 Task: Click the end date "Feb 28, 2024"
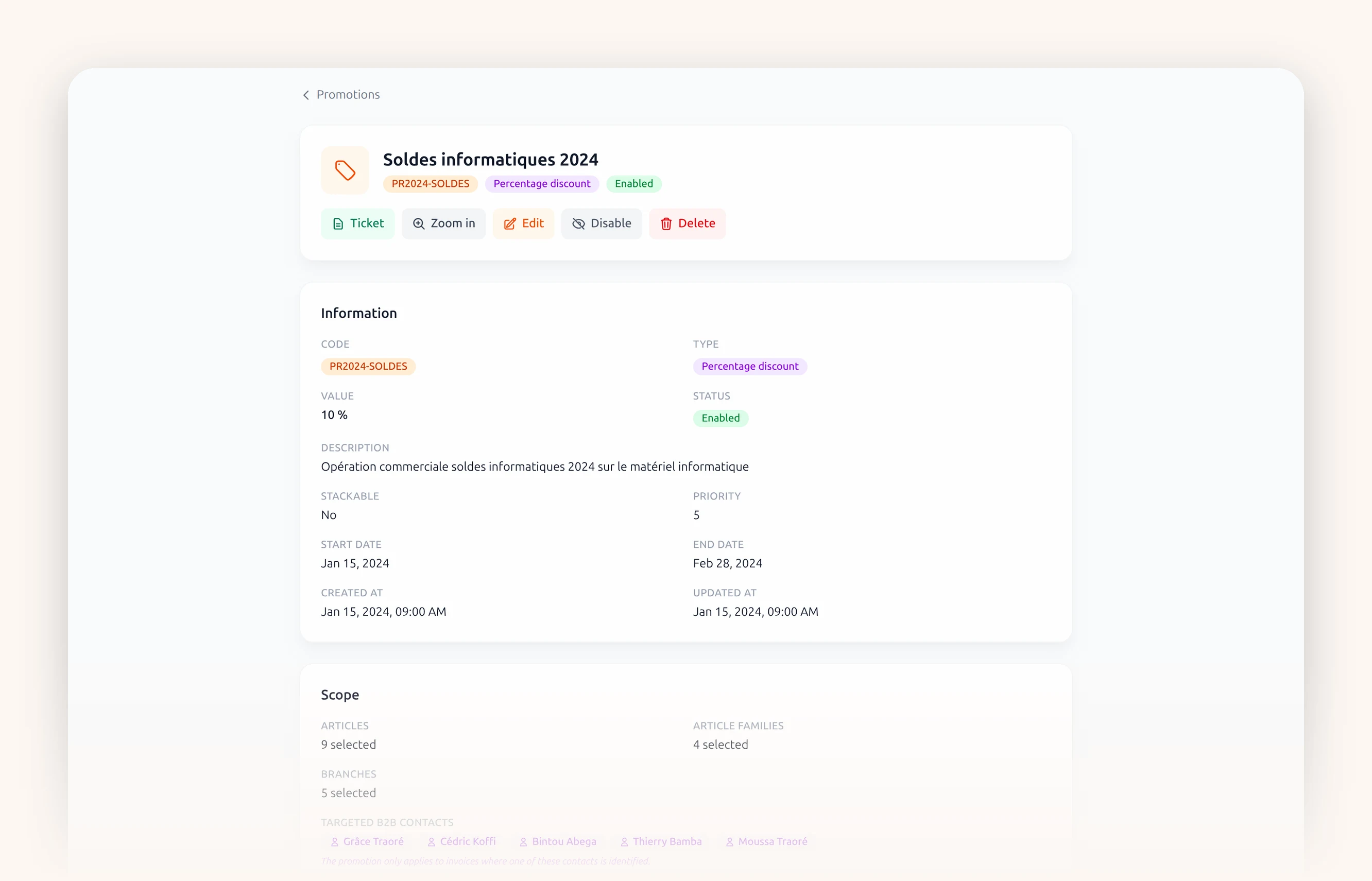727,563
